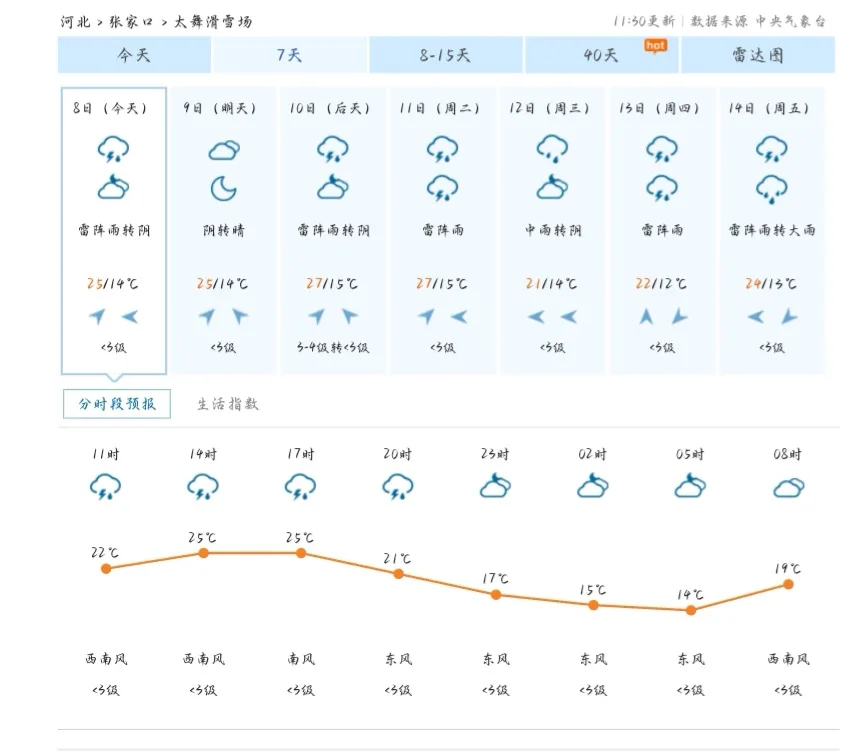Click the 河北 breadcrumb link
The height and width of the screenshot is (751, 843).
click(x=75, y=22)
